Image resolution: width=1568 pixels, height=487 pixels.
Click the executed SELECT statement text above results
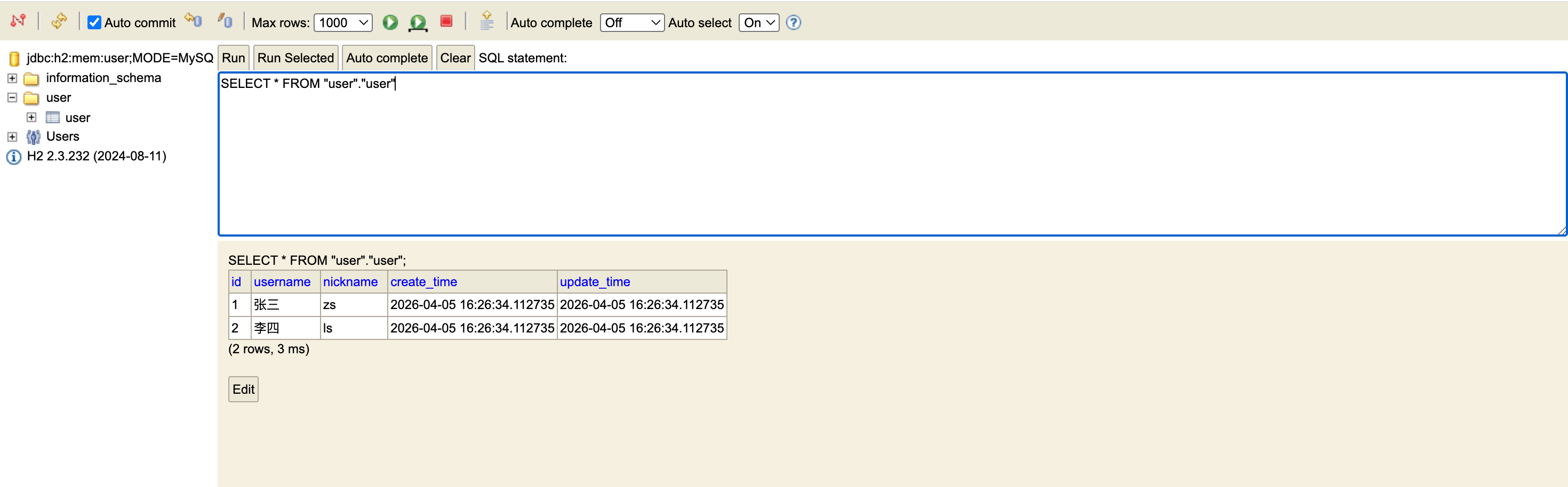(317, 260)
